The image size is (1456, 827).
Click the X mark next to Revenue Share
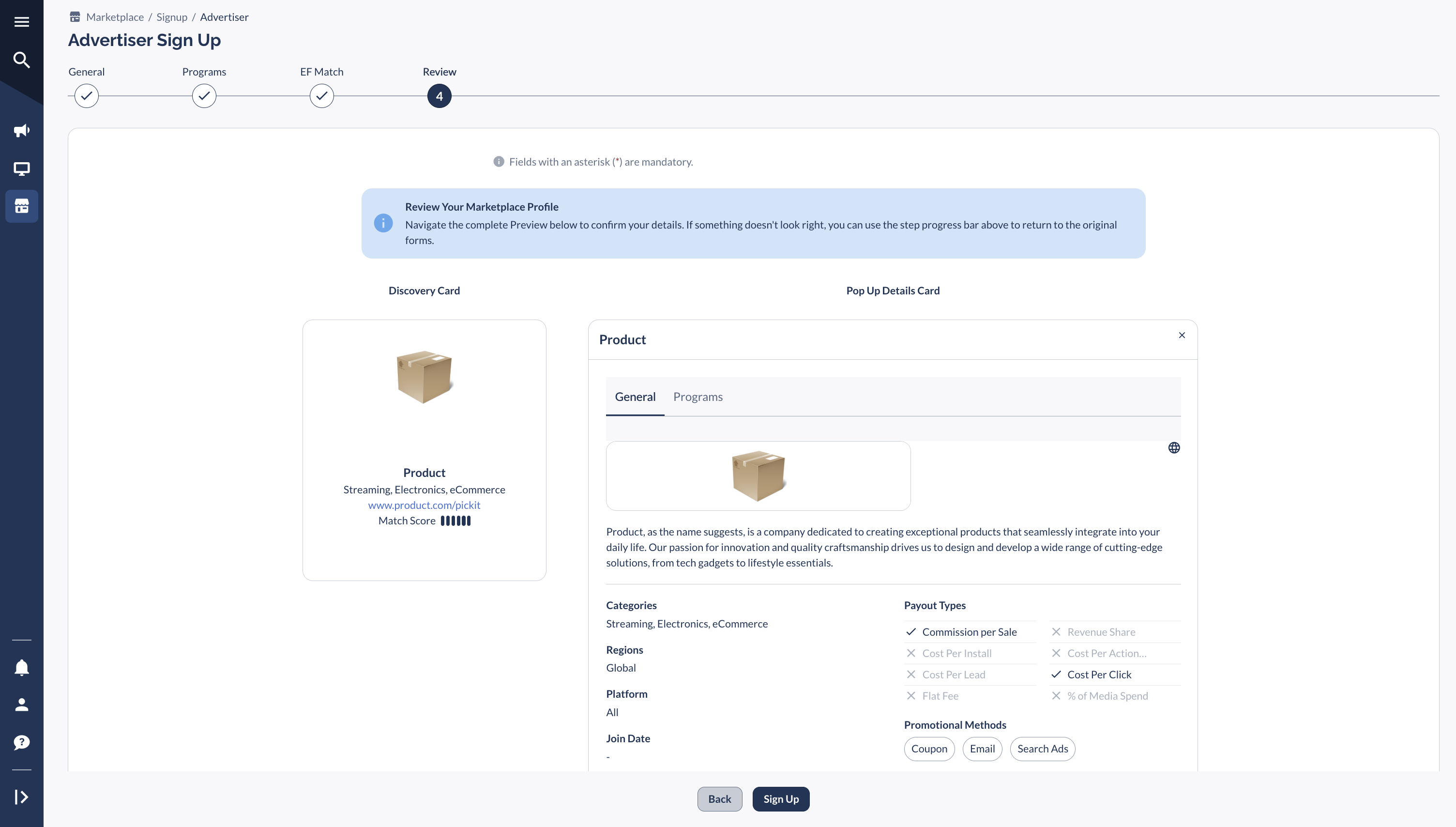[x=1056, y=631]
